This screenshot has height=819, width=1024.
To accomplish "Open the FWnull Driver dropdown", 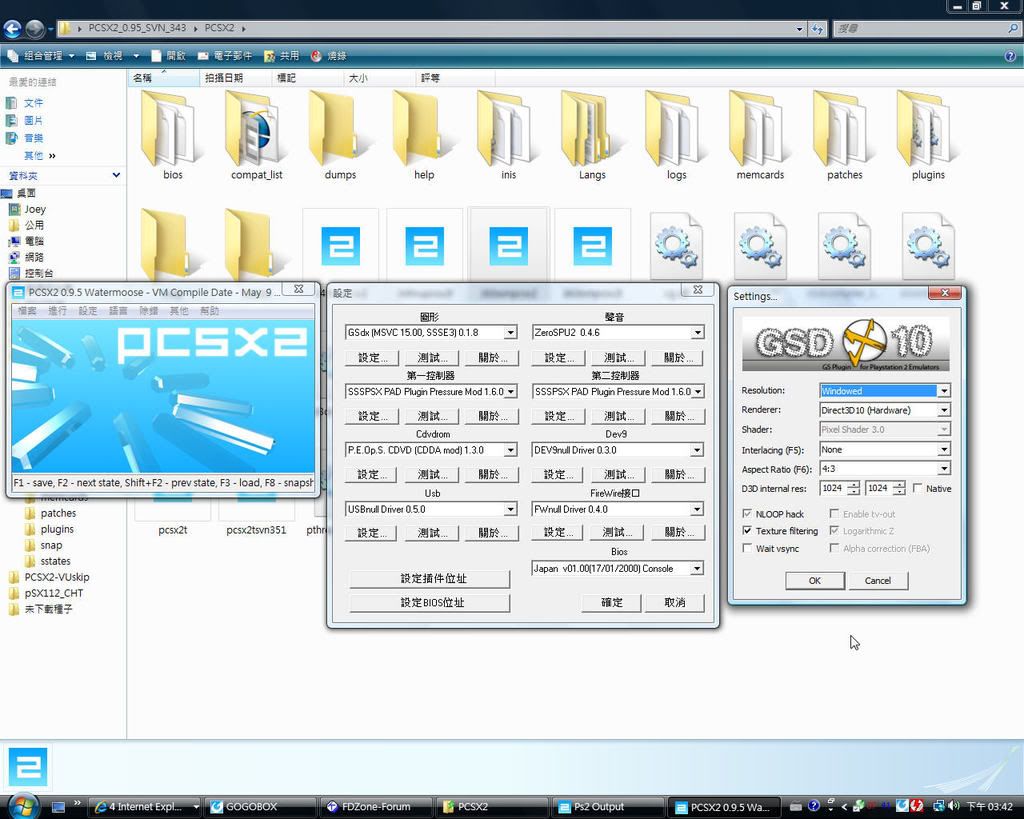I will click(618, 509).
